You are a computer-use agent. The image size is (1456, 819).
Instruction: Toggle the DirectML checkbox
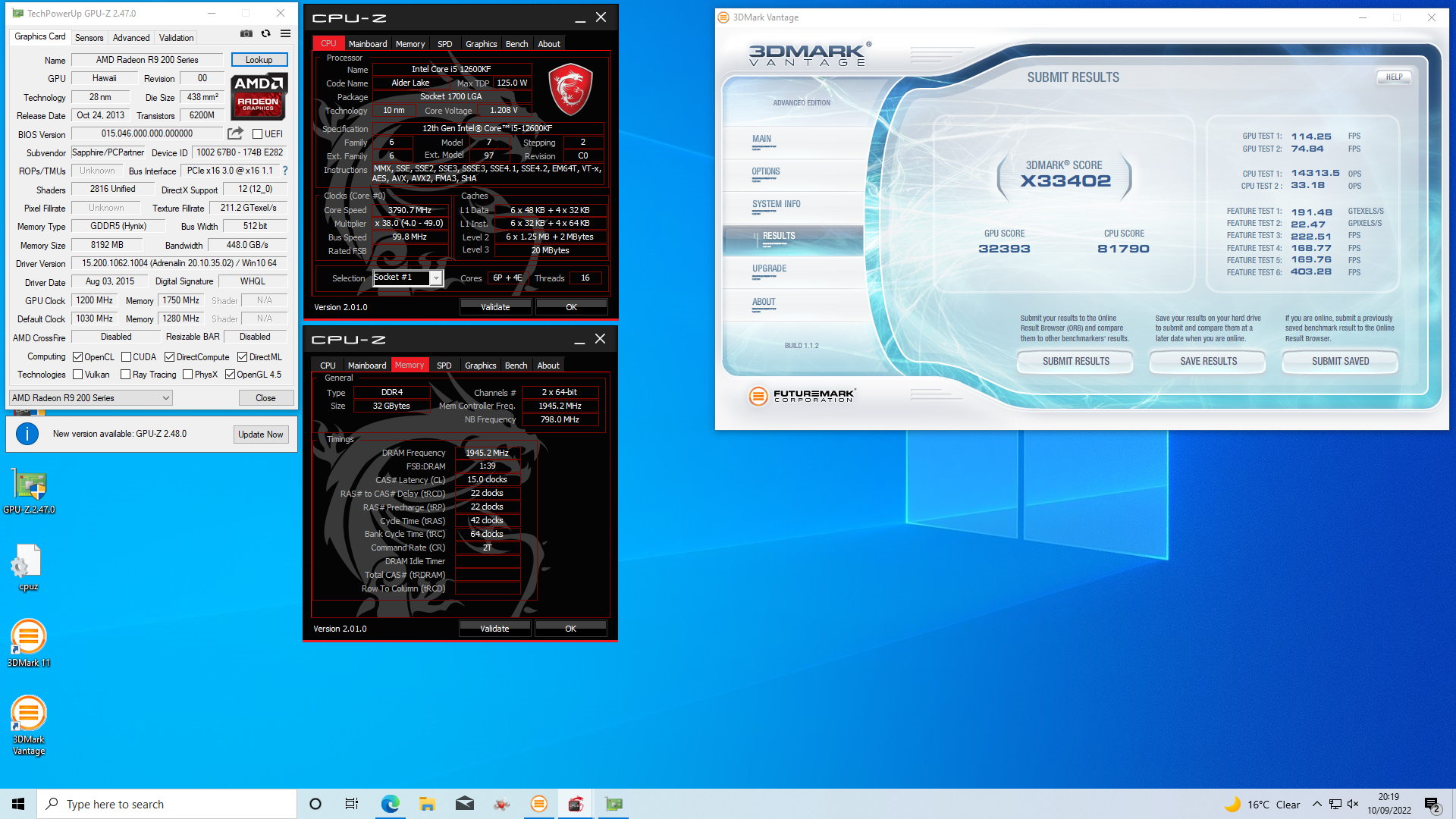[242, 357]
